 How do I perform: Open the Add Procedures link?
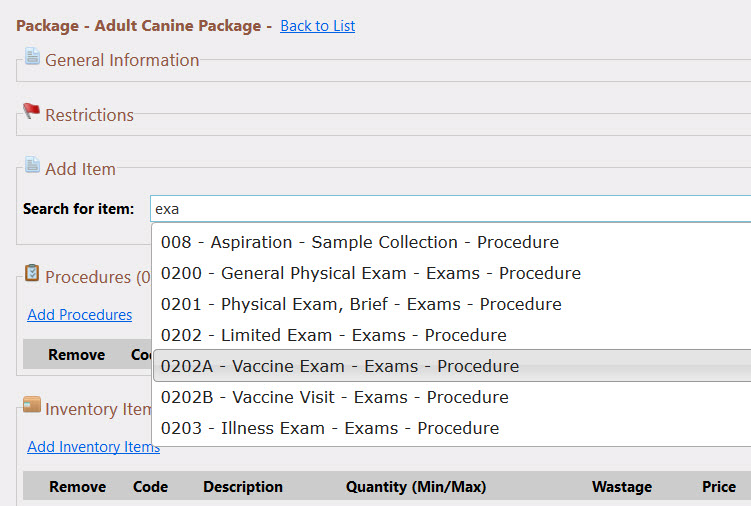80,315
